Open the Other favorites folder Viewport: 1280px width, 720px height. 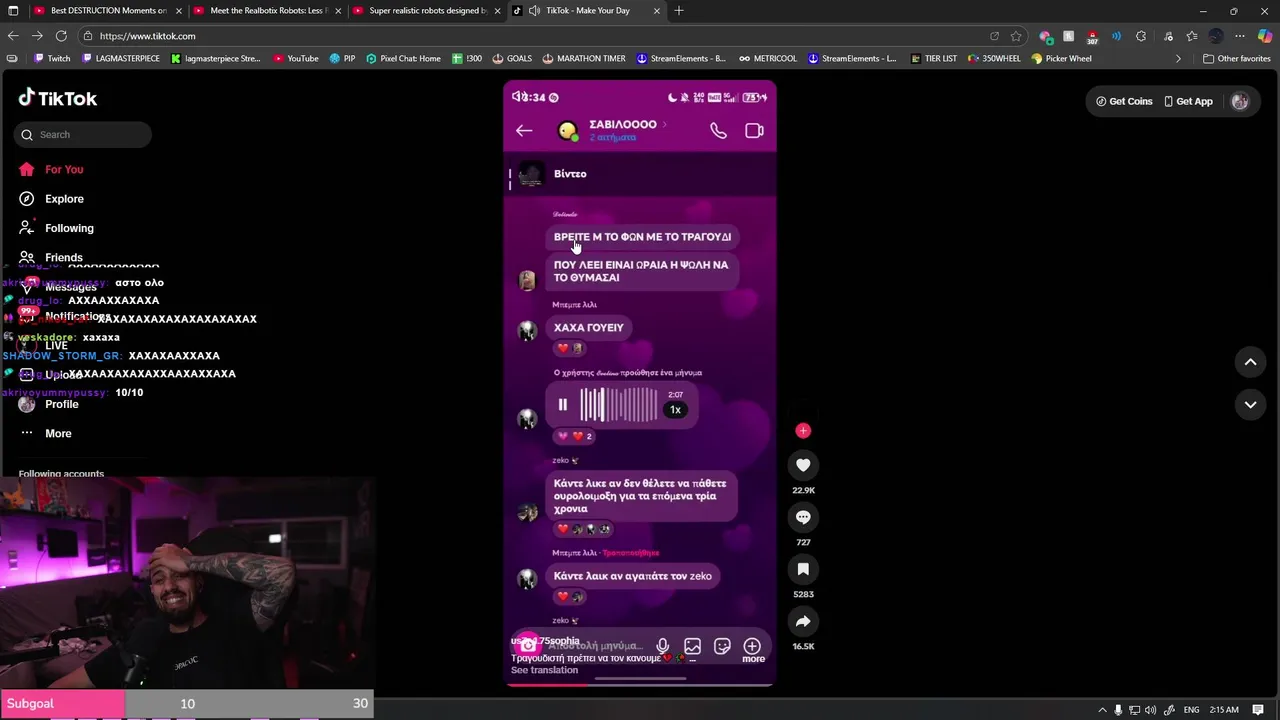pyautogui.click(x=1237, y=59)
